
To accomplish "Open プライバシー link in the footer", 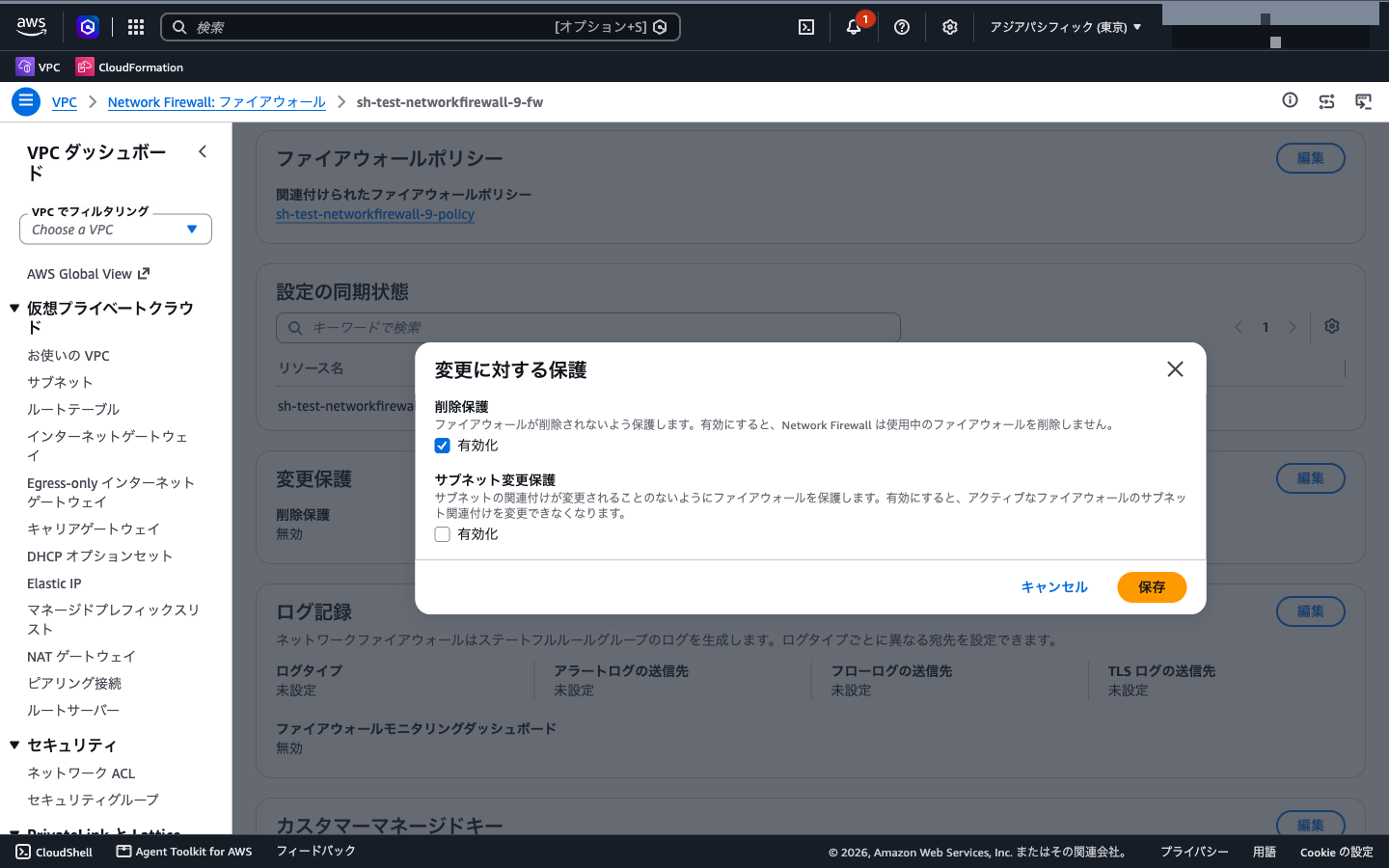I will [1194, 852].
